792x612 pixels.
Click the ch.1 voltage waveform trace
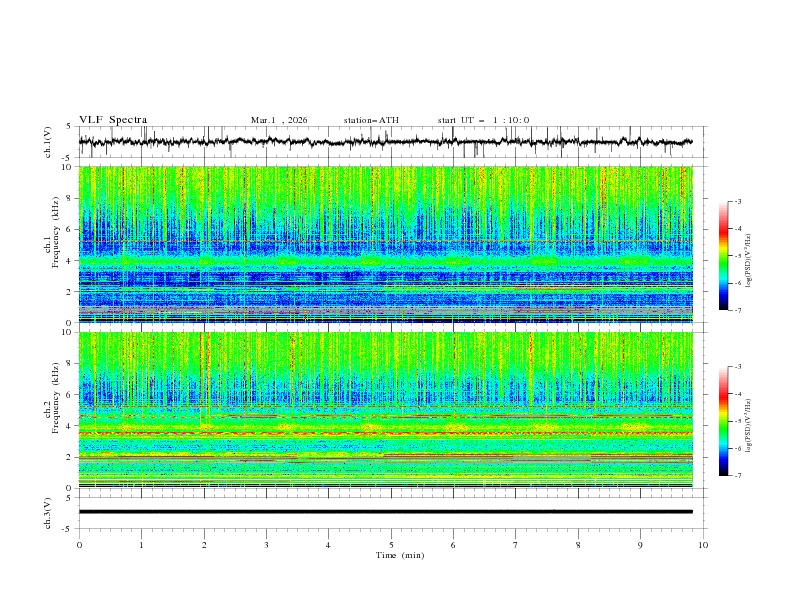(x=385, y=142)
